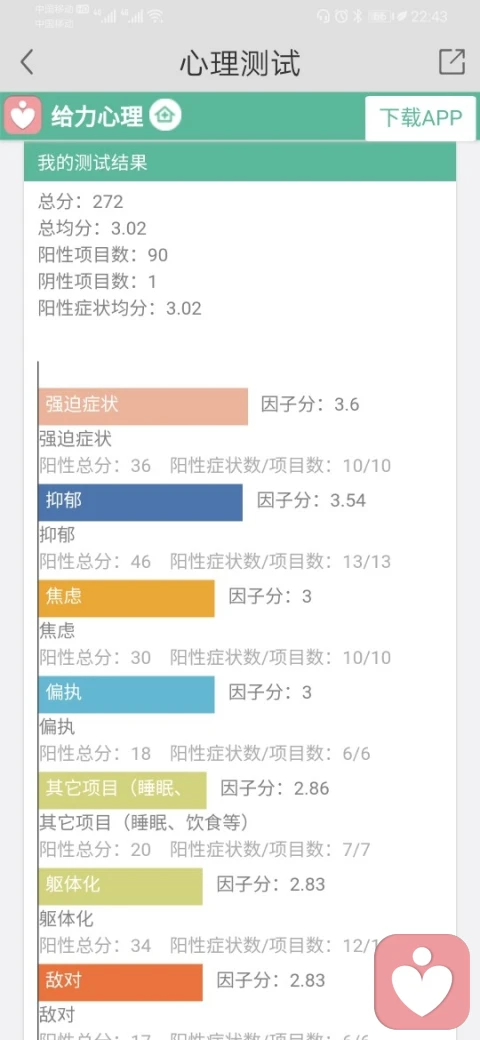Image resolution: width=480 pixels, height=1040 pixels.
Task: Tap the 给力心理 brand name text
Action: coord(97,117)
